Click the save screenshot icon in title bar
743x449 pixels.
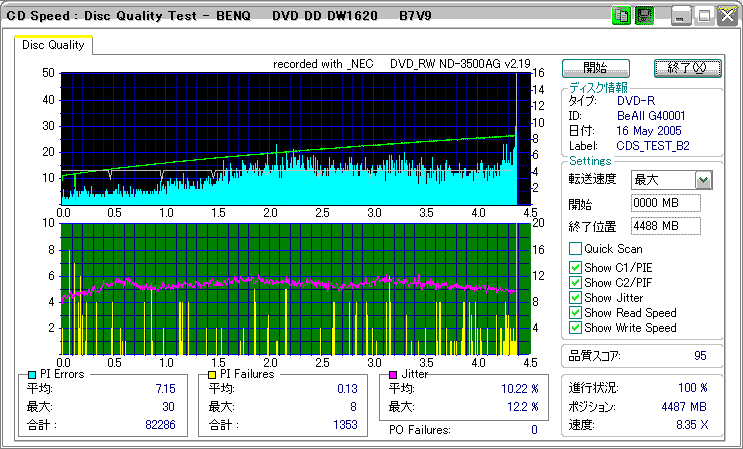(x=644, y=16)
